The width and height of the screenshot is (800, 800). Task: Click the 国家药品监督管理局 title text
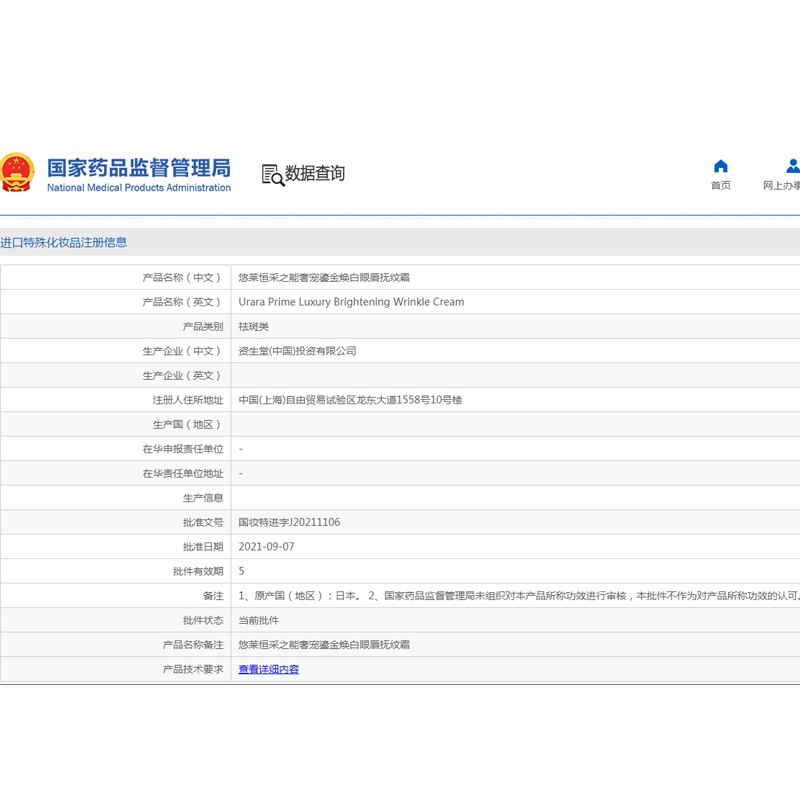(139, 168)
